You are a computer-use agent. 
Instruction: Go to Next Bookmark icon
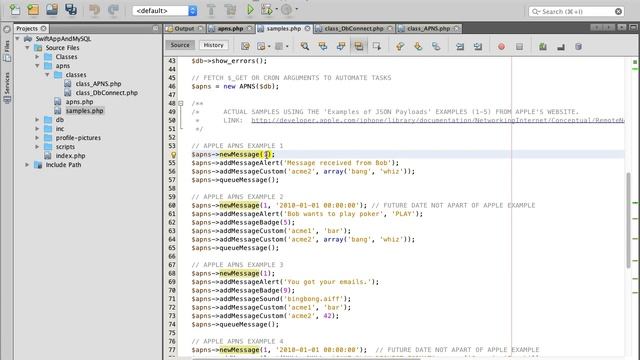(418, 46)
